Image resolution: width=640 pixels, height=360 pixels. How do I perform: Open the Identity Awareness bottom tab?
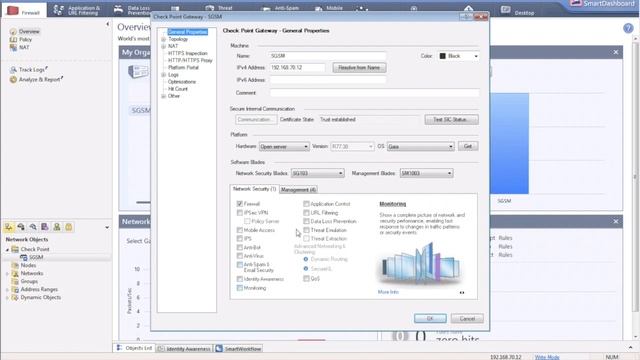pos(184,349)
